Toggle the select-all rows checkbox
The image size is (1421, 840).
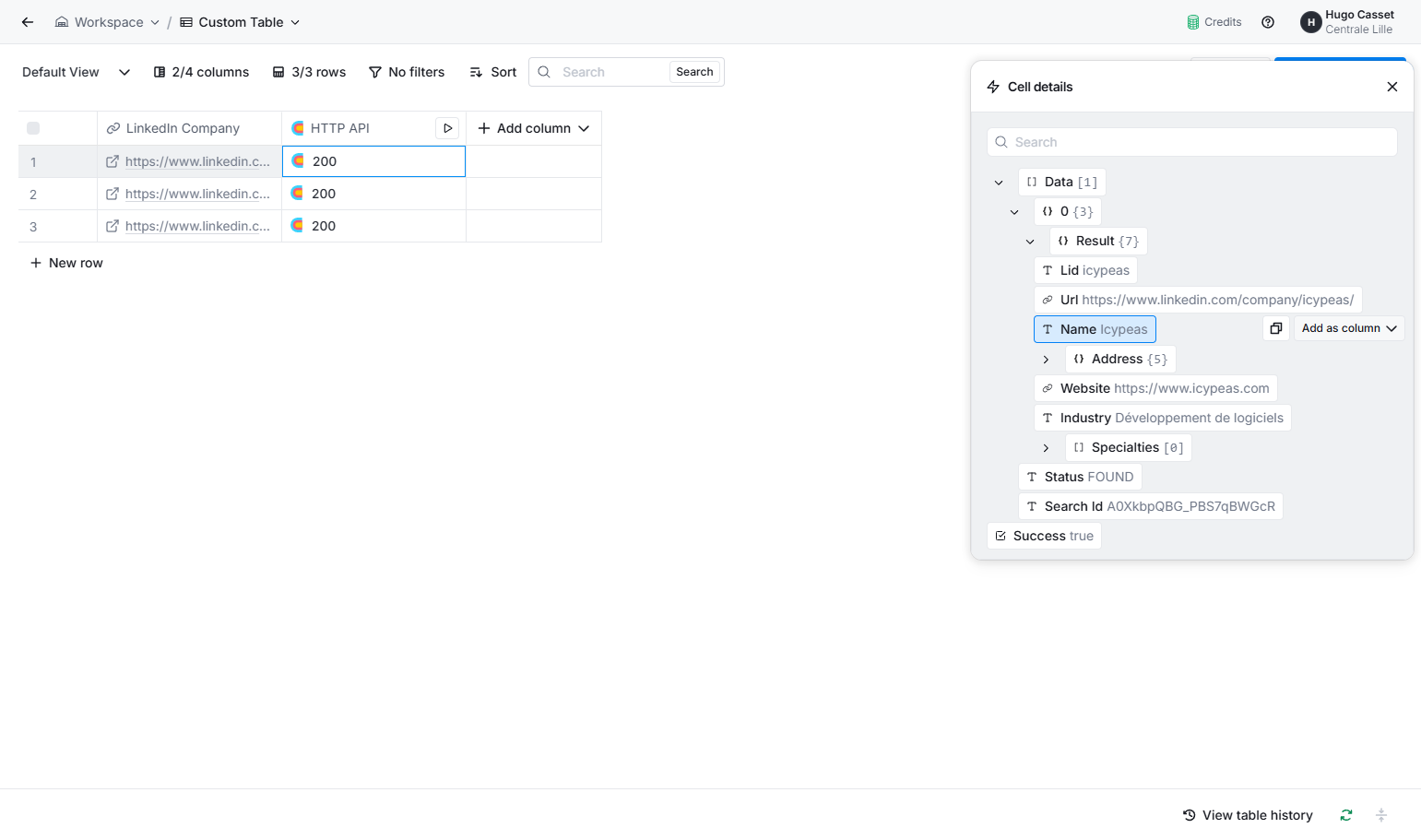pos(33,128)
